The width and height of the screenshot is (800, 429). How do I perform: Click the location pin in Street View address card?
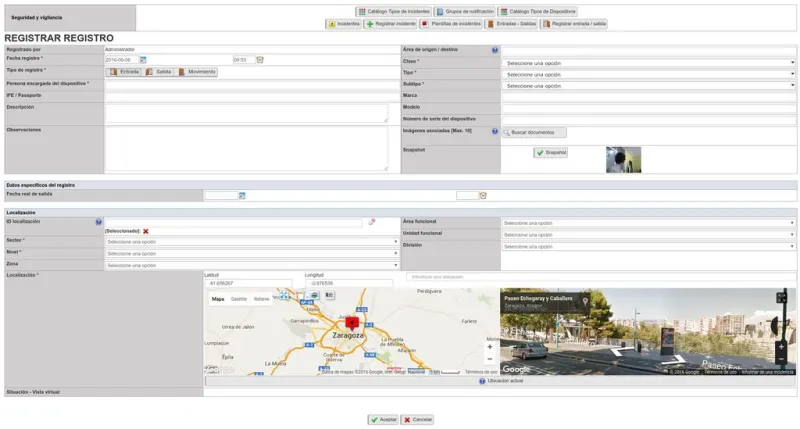coord(585,301)
